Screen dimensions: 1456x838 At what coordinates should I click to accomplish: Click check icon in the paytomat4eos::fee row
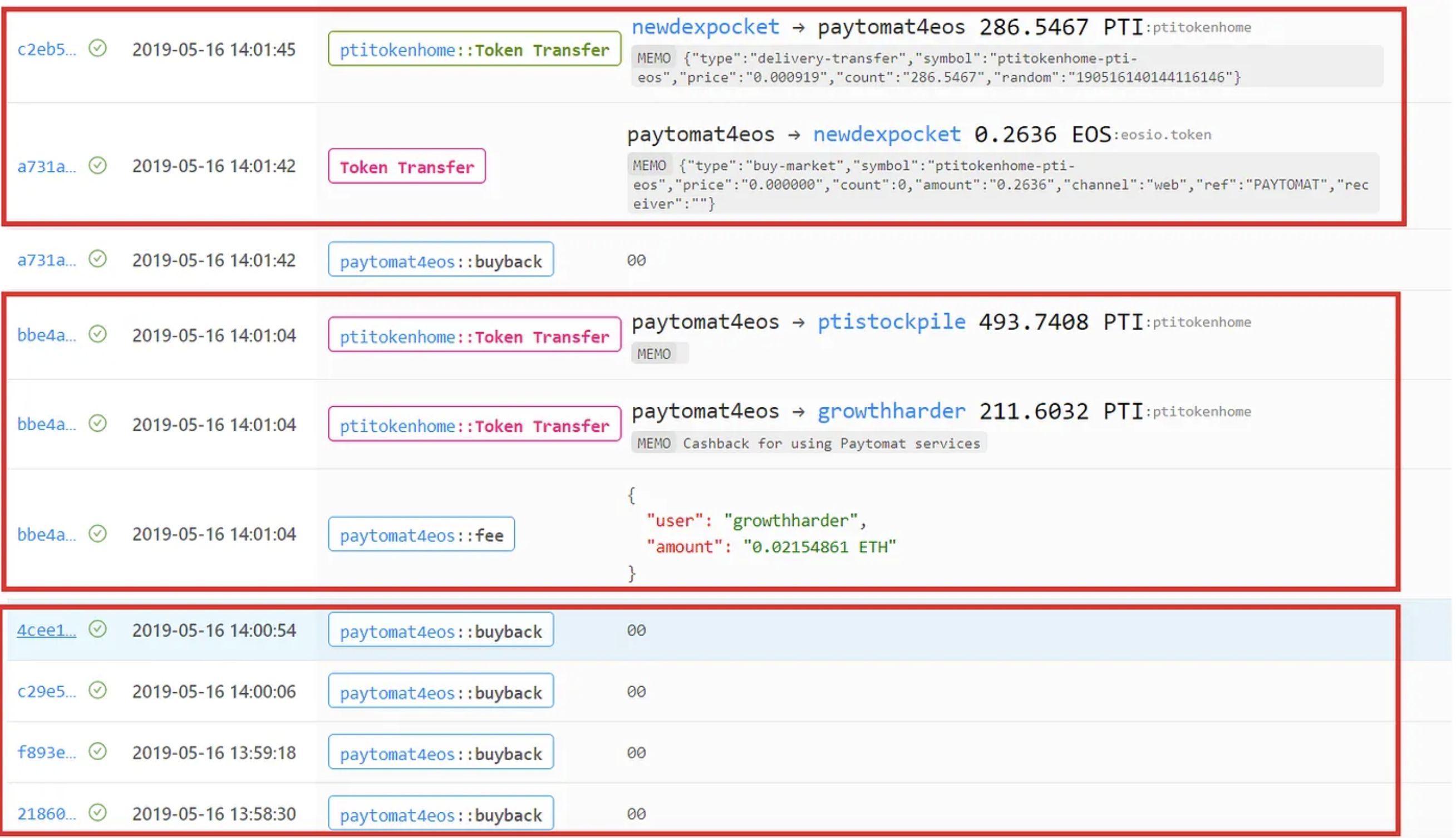98,534
